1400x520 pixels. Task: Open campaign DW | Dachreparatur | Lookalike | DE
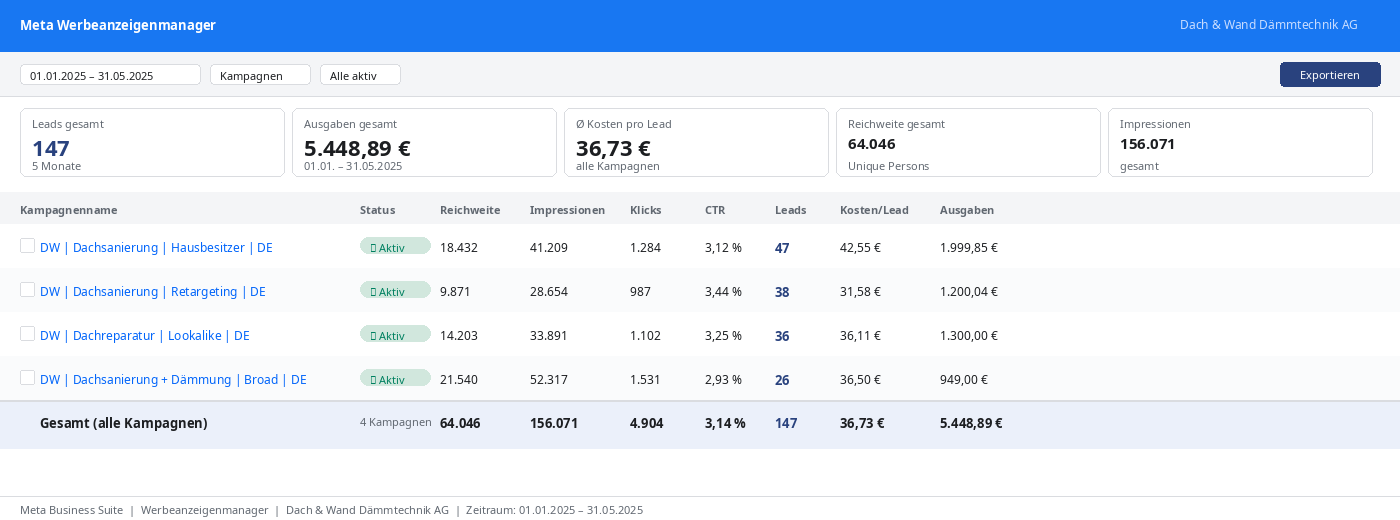point(145,336)
